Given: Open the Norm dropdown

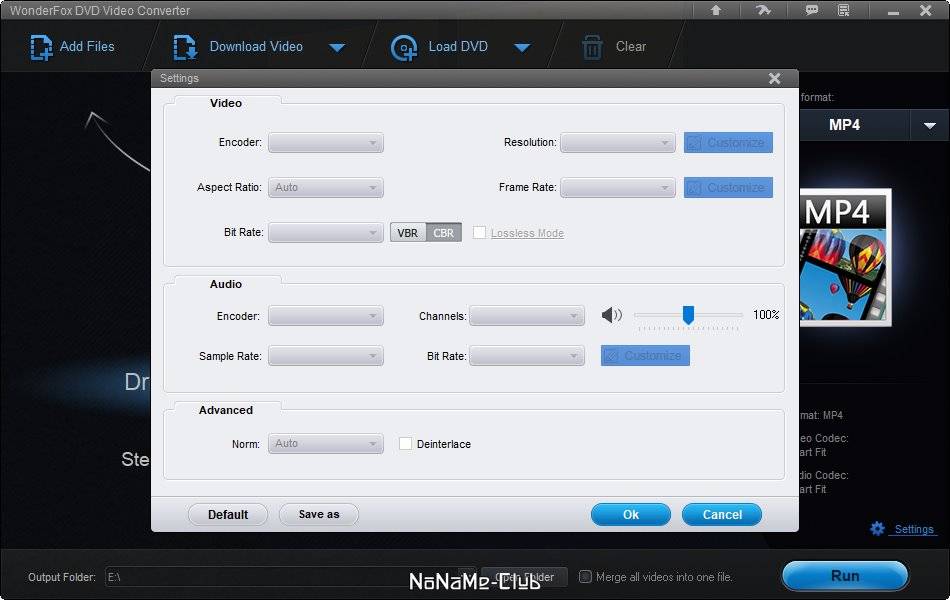Looking at the screenshot, I should click(x=326, y=444).
